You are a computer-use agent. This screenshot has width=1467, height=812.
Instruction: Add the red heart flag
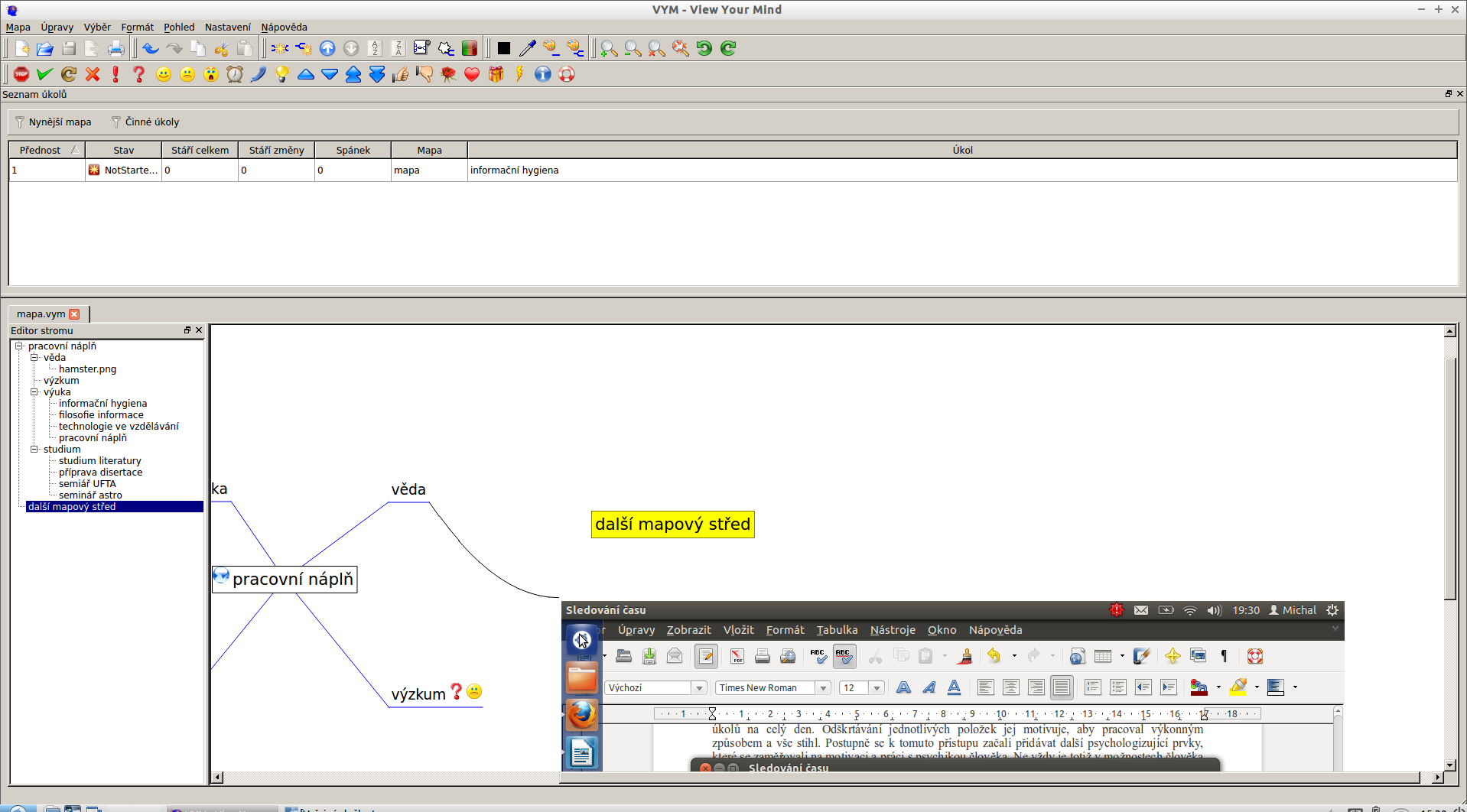coord(472,74)
